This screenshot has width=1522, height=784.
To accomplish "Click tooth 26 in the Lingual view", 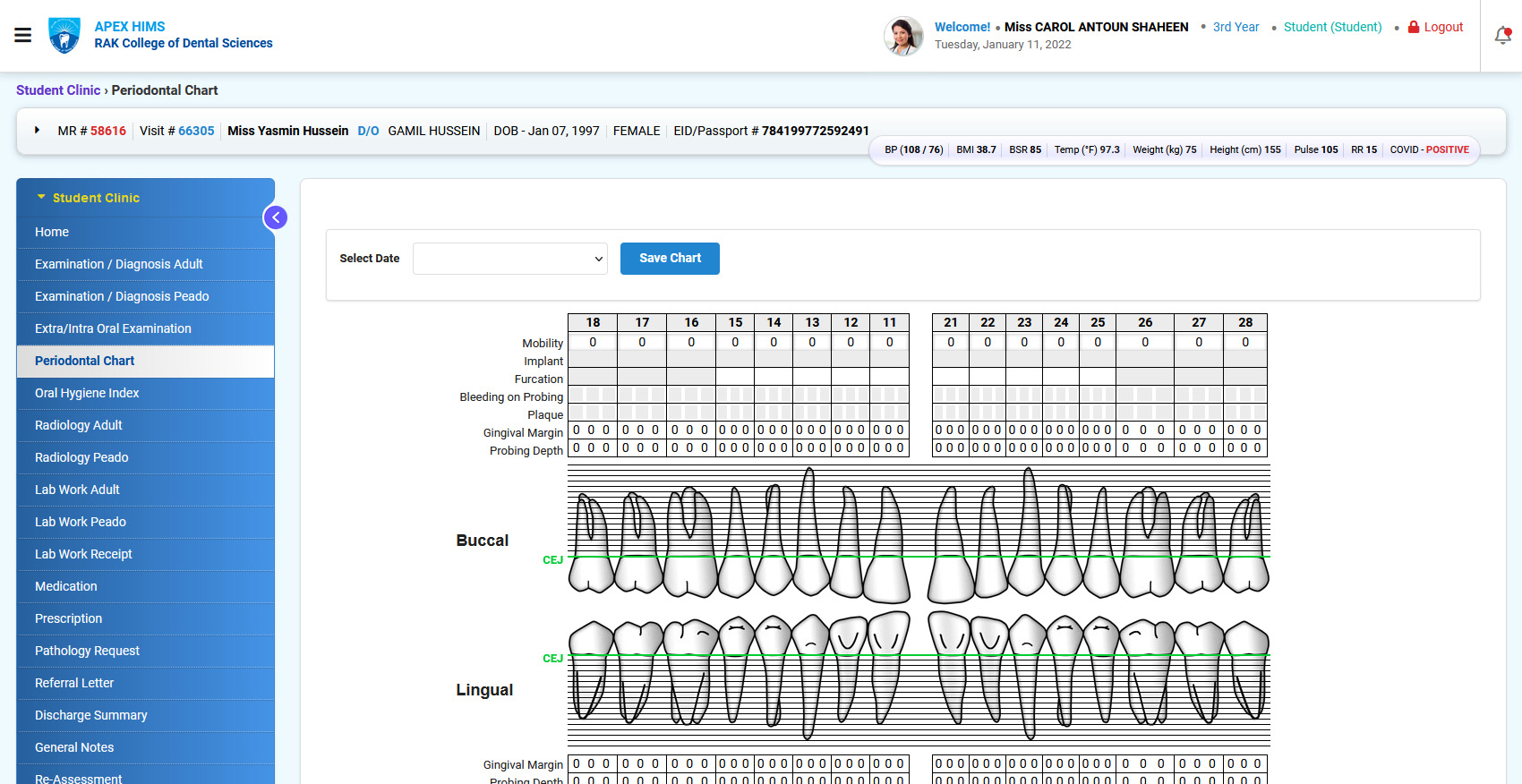I will click(x=1147, y=671).
